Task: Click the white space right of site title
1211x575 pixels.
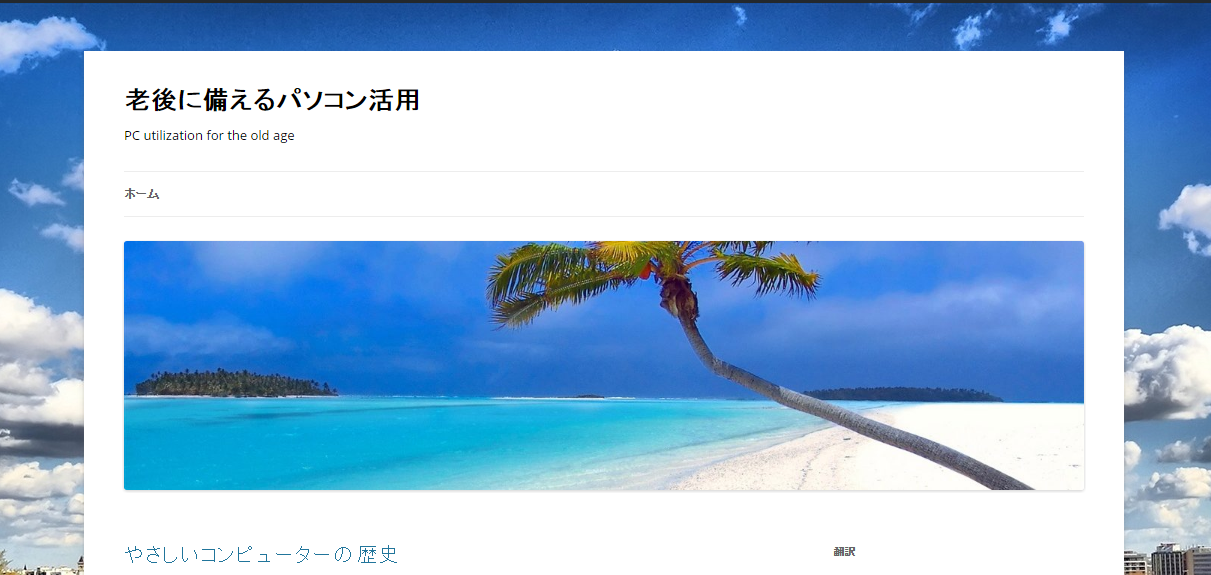Action: [750, 100]
